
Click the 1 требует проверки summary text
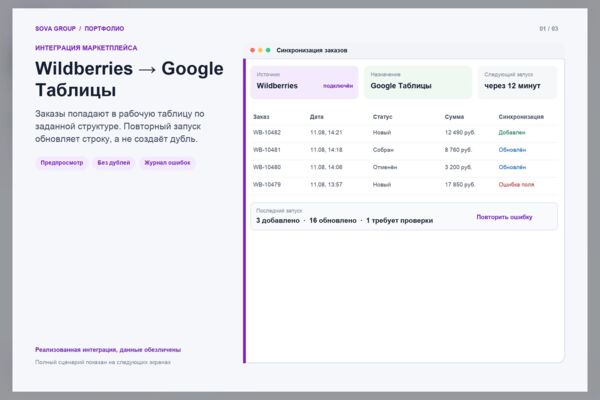(399, 220)
